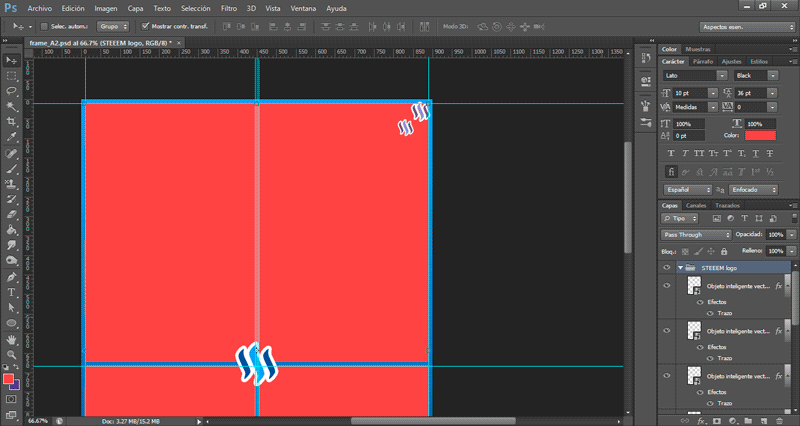Screen dimensions: 800x426
Task: Open the 10 pt font size dropdown
Action: (x=712, y=93)
